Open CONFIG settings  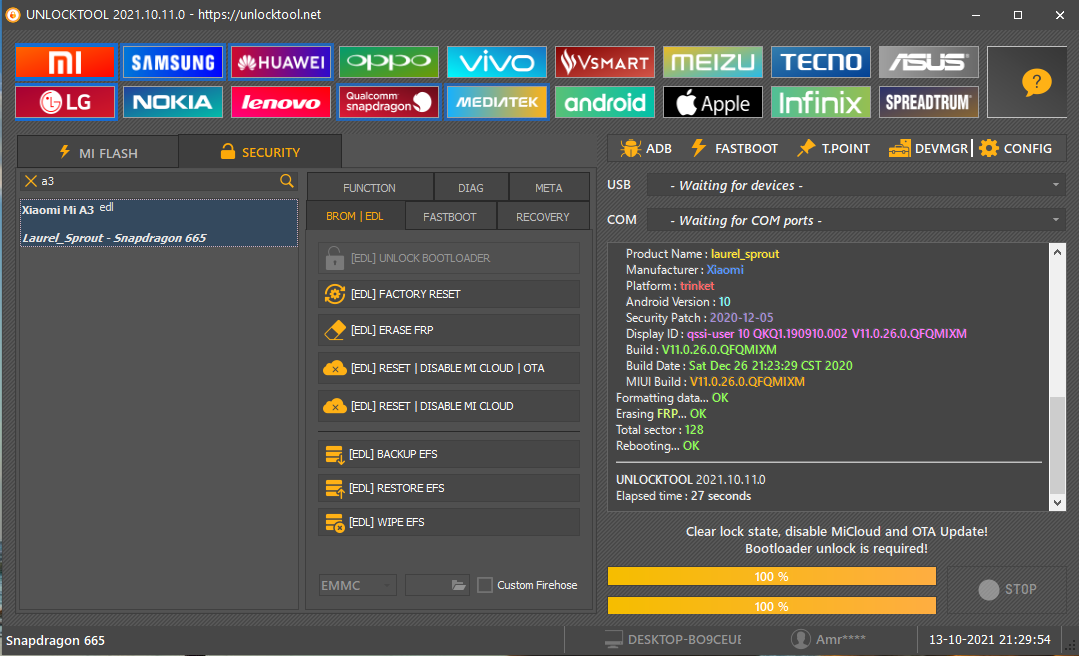(1016, 149)
